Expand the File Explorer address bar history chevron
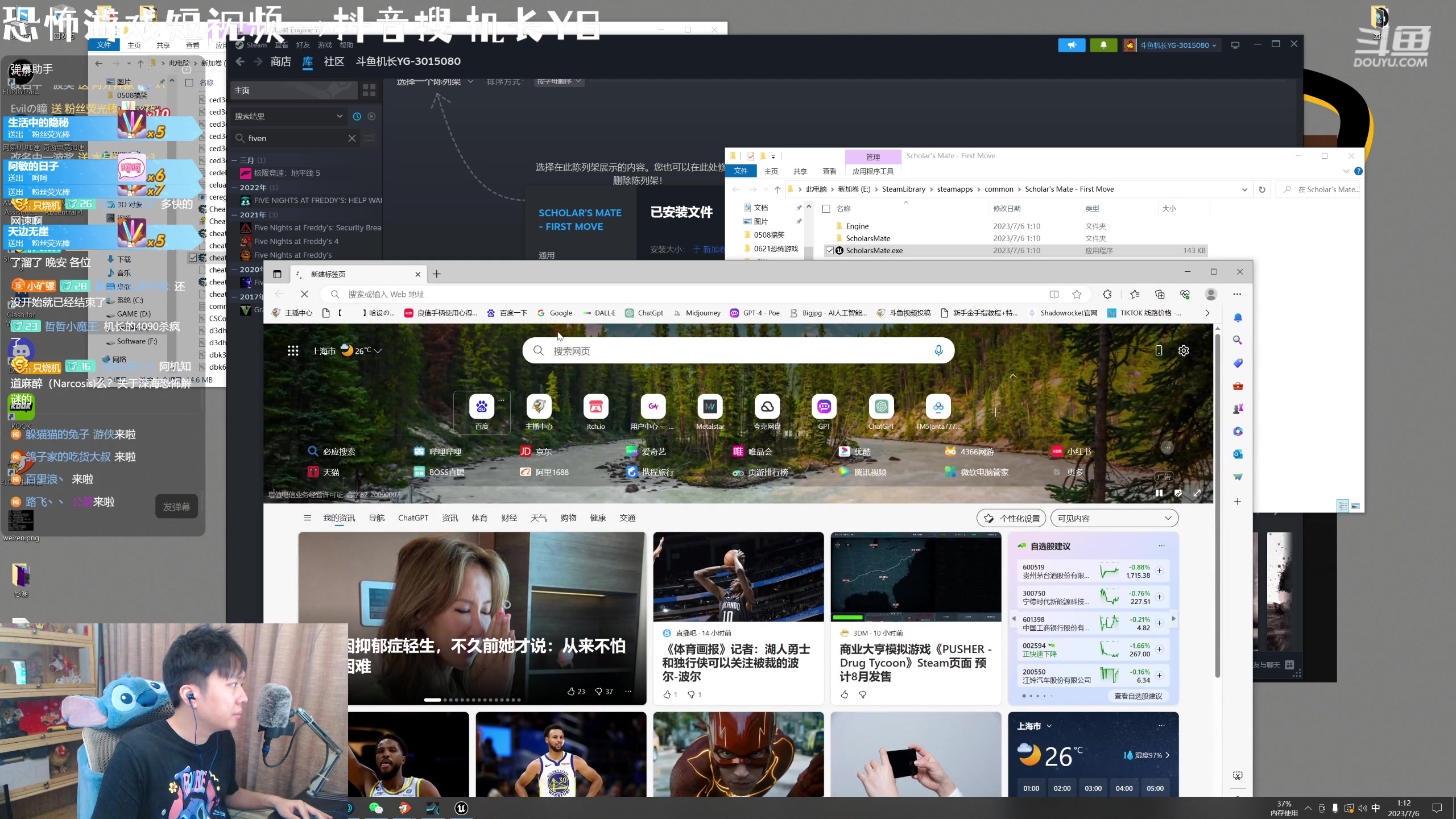The image size is (1456, 819). [x=1244, y=189]
